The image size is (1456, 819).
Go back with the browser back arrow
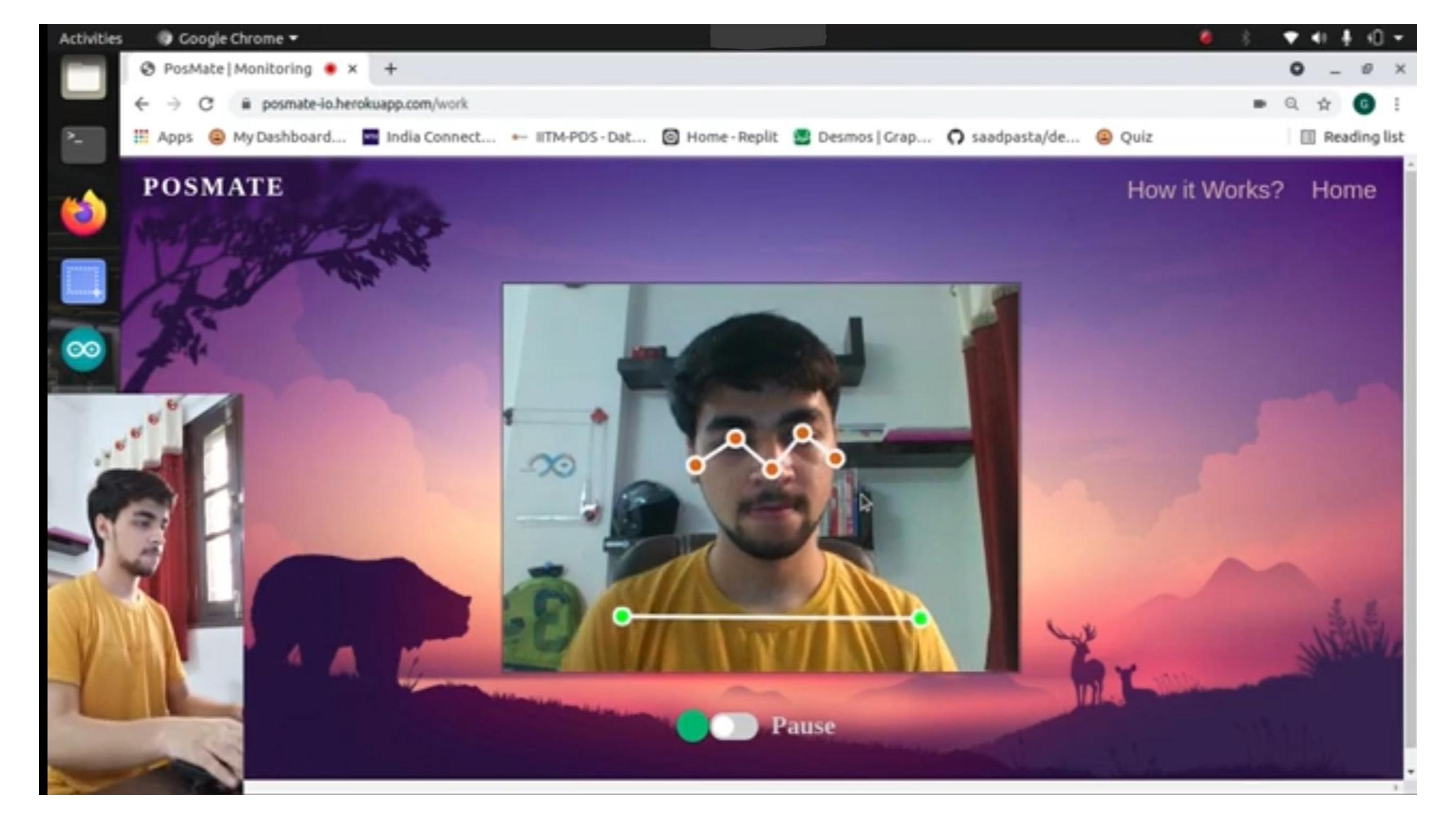pos(142,104)
